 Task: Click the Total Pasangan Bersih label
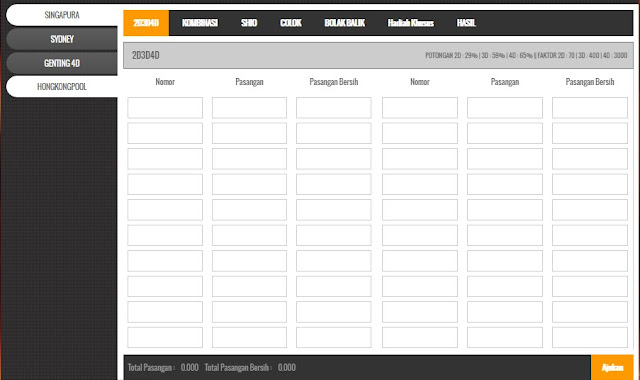point(238,368)
